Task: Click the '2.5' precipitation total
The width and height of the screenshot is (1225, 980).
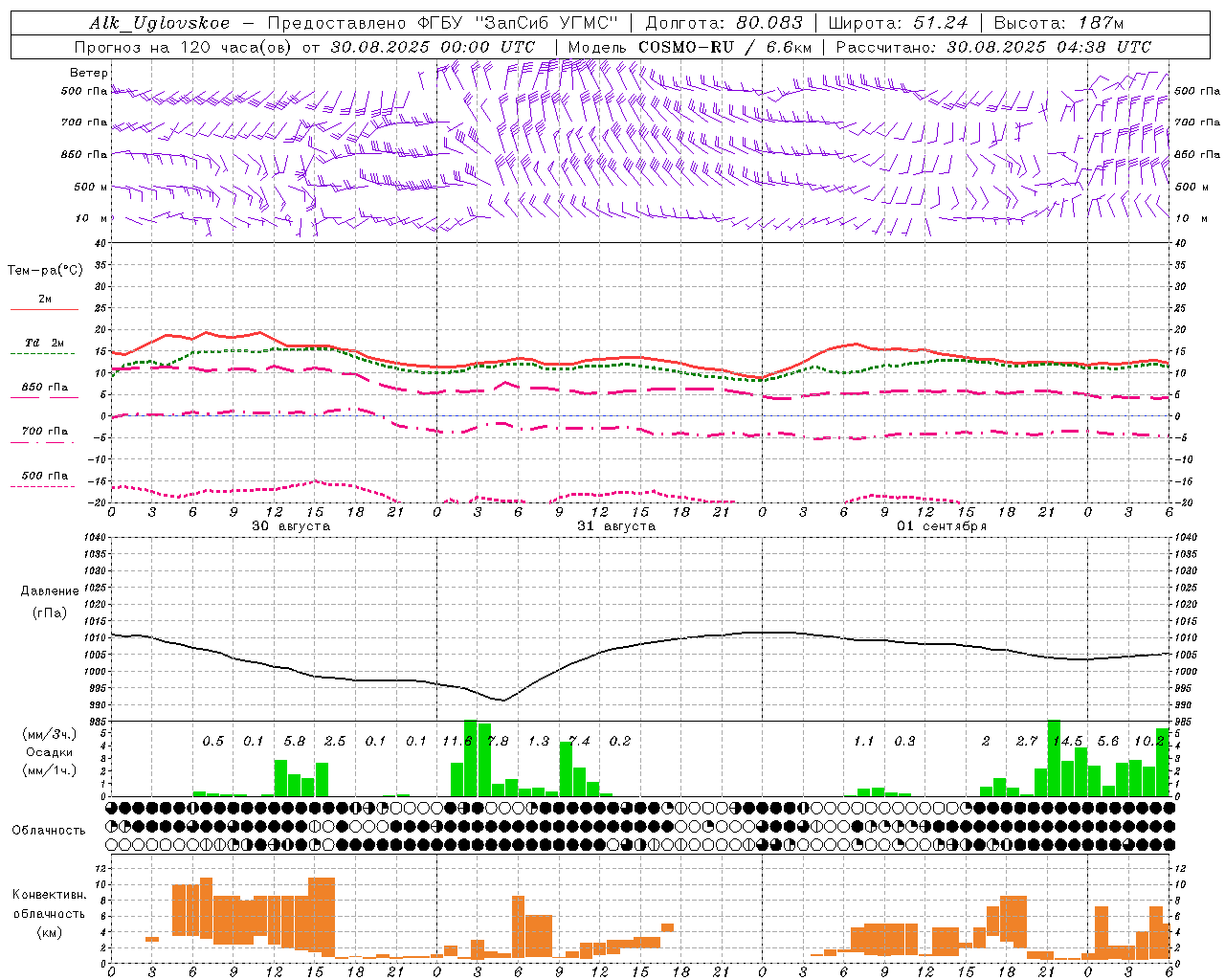Action: tap(335, 742)
